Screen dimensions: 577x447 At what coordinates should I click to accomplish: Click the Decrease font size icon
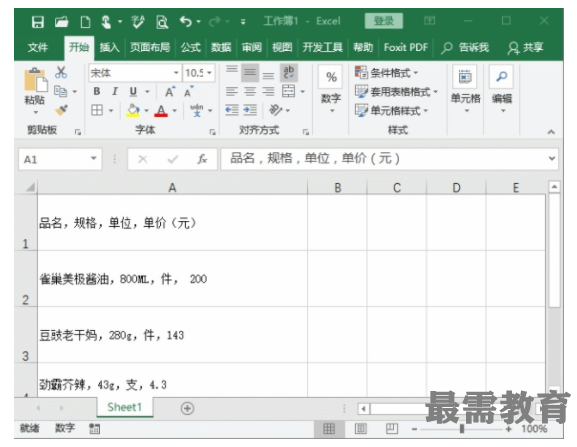tap(188, 91)
